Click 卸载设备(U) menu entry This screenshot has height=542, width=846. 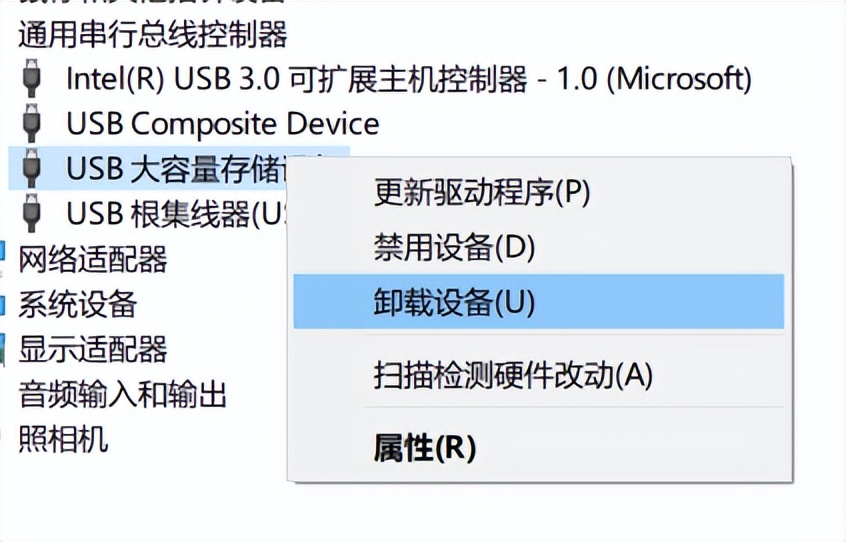point(538,301)
